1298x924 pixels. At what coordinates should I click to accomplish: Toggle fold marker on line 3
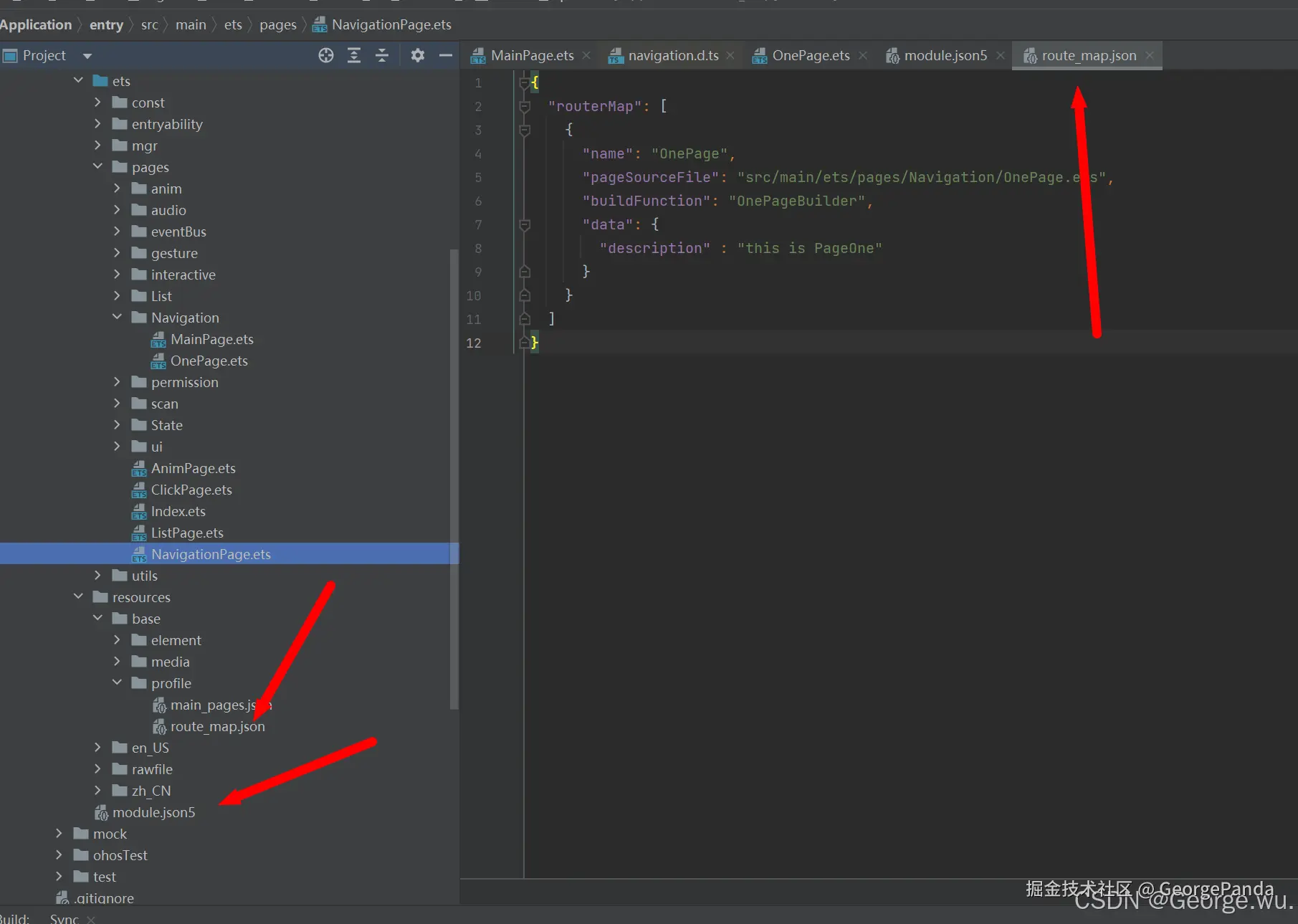coord(525,130)
